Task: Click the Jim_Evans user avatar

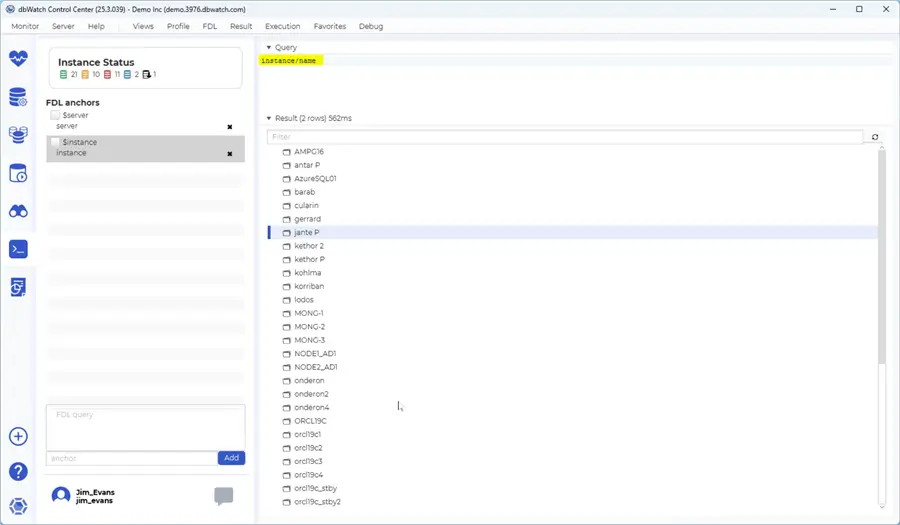Action: tap(61, 496)
